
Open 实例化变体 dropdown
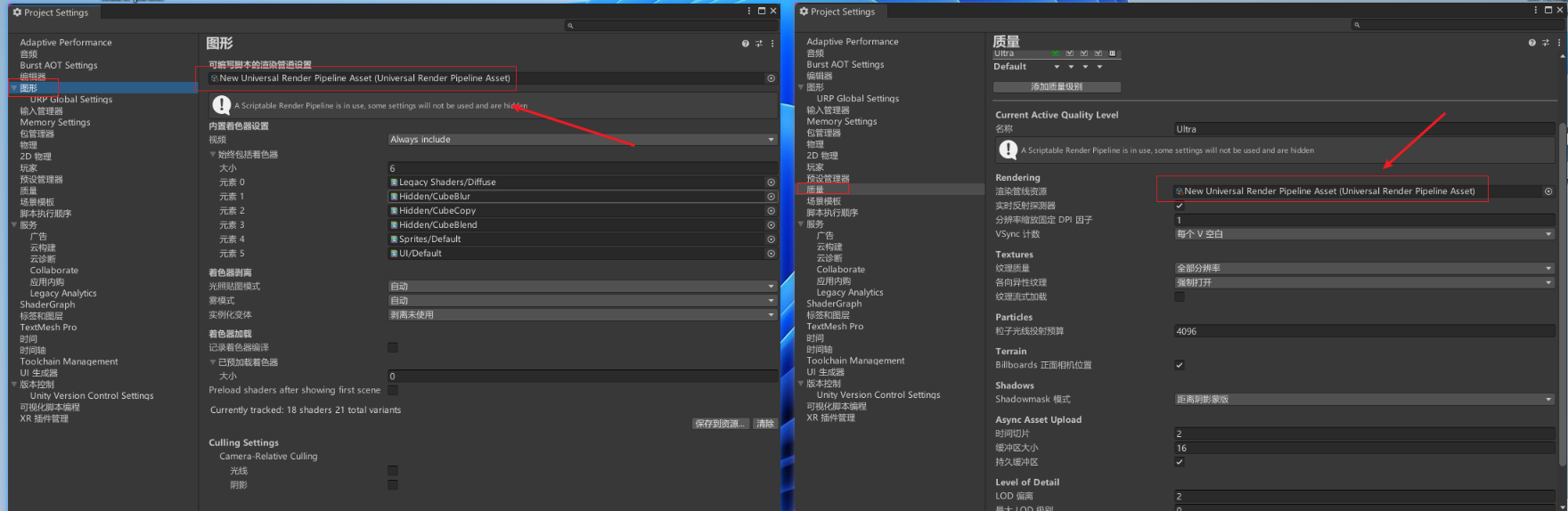(x=583, y=315)
